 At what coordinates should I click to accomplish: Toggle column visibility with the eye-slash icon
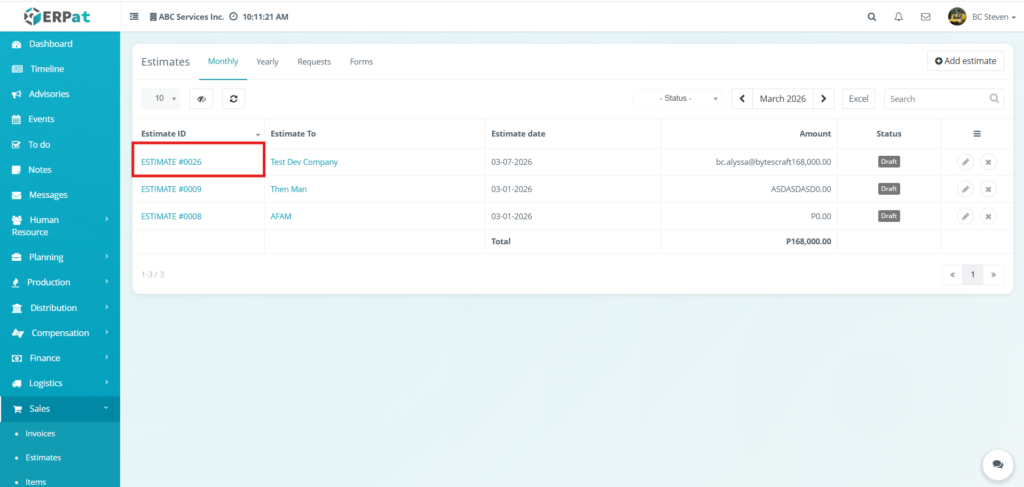(201, 99)
